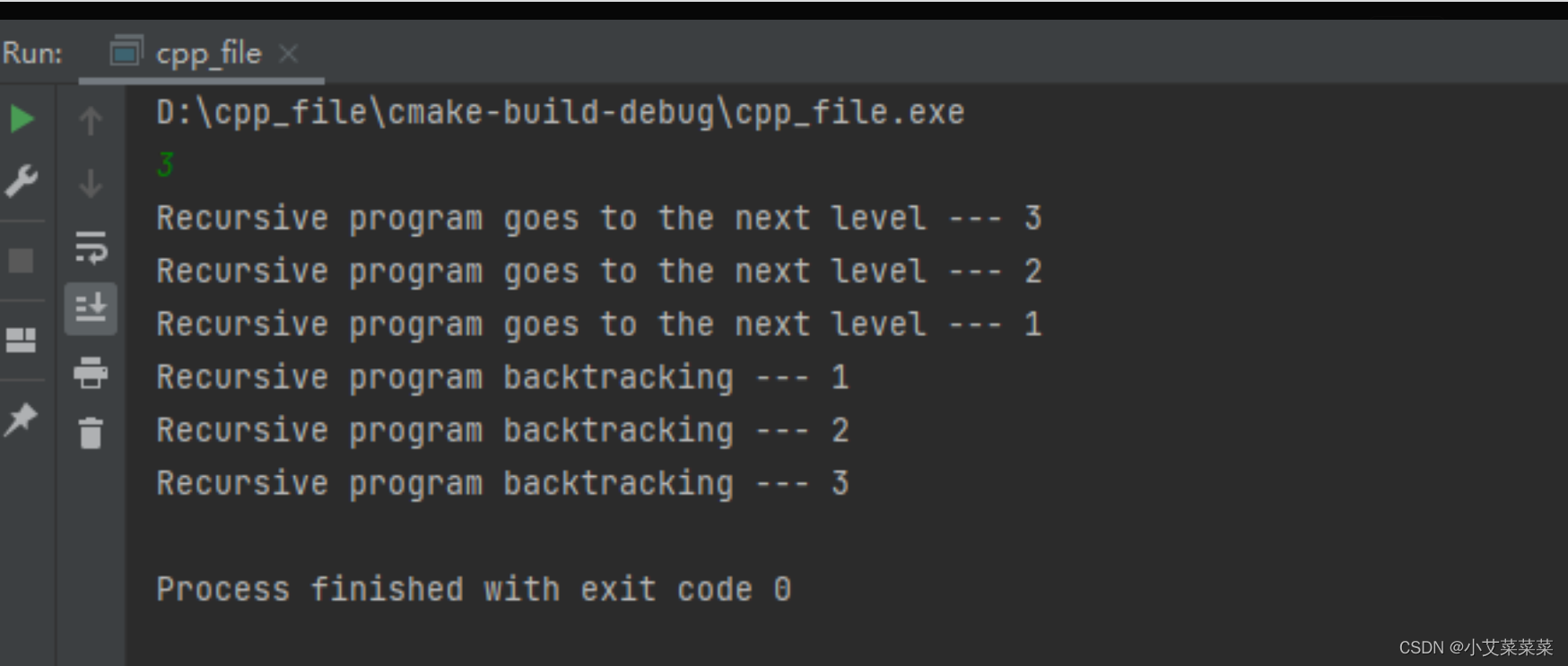The image size is (1568, 666).
Task: Close the cpp_file run tab
Action: click(x=288, y=54)
